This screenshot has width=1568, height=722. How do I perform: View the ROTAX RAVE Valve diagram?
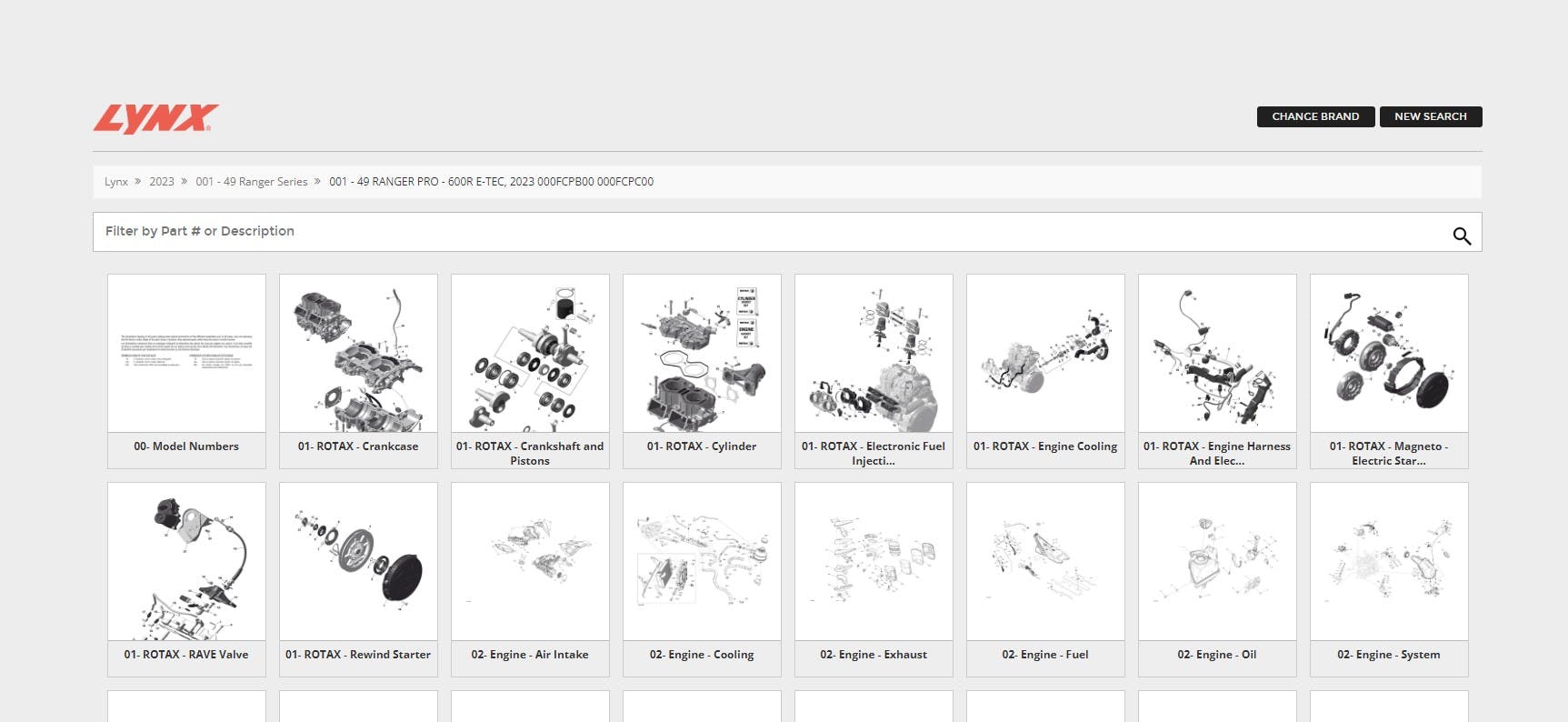click(186, 562)
